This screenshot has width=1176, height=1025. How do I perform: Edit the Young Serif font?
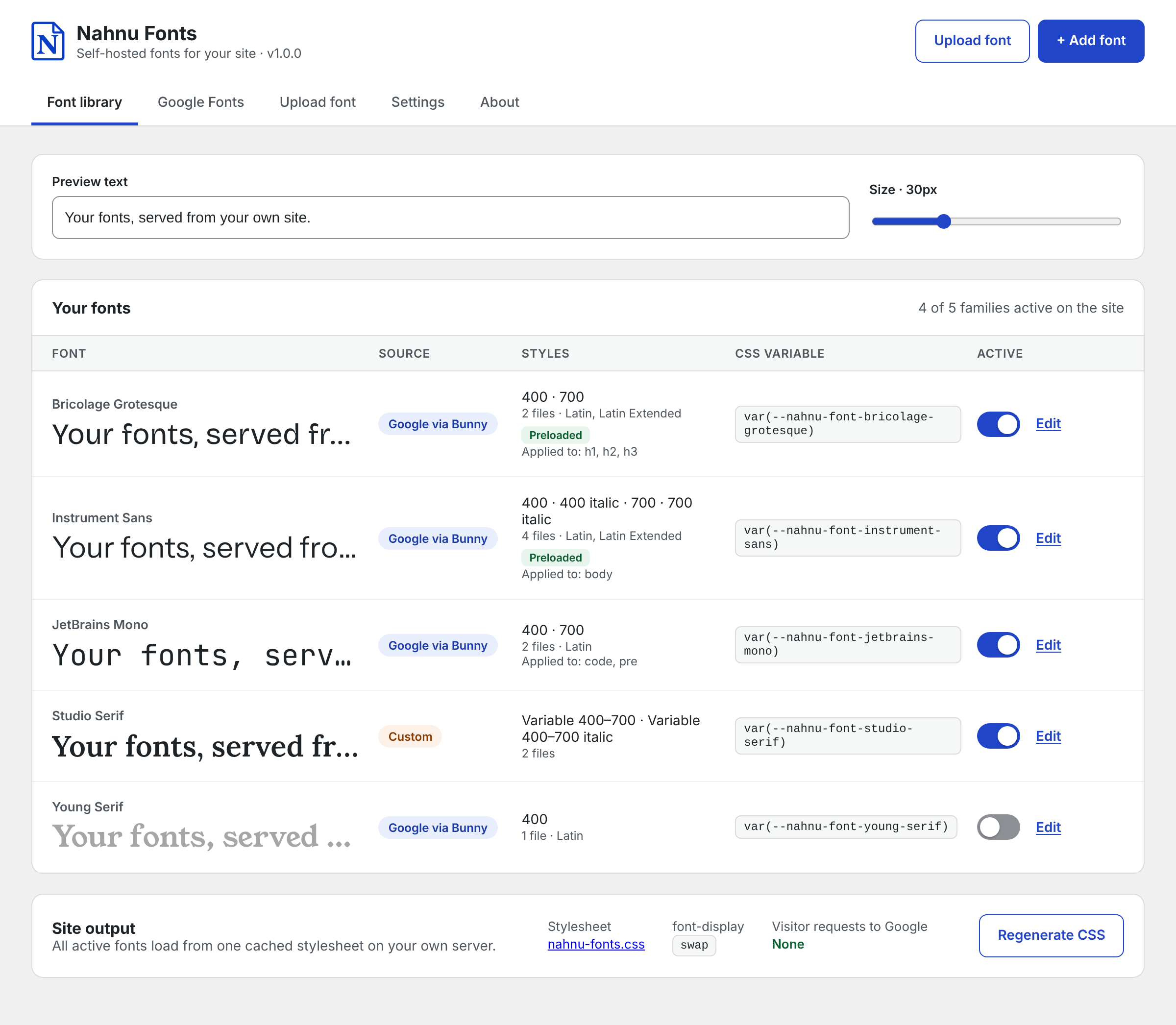pos(1048,827)
